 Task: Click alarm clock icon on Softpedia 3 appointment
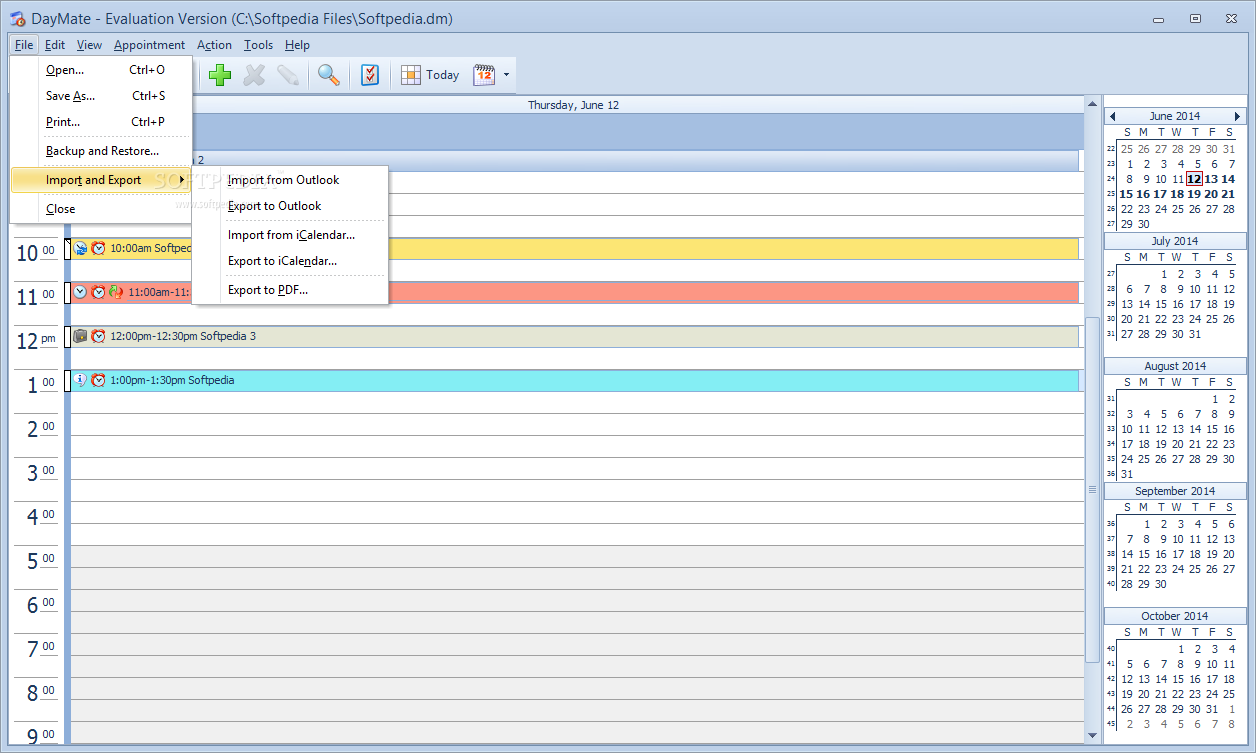[x=98, y=336]
